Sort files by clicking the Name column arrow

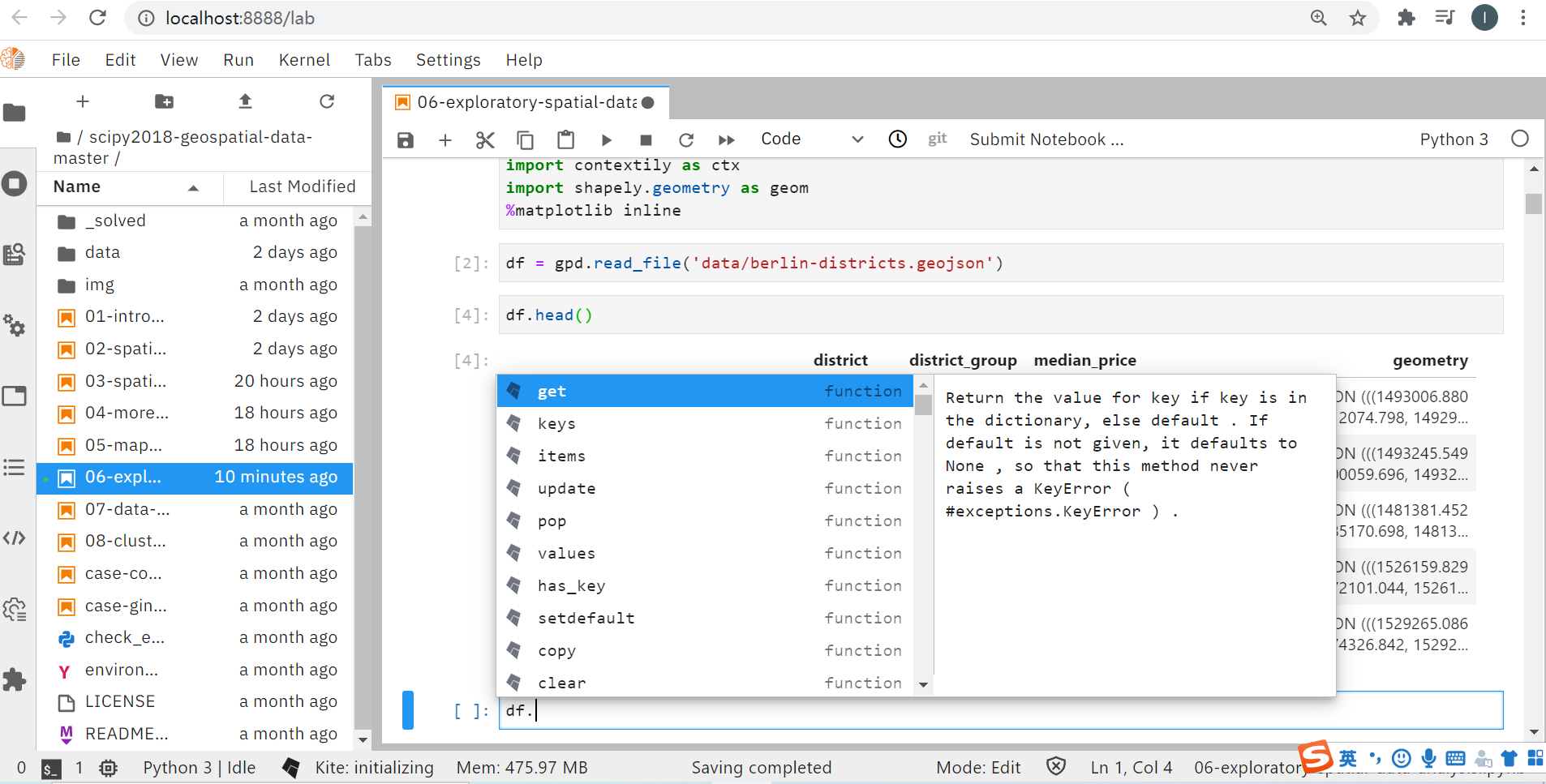click(x=193, y=187)
